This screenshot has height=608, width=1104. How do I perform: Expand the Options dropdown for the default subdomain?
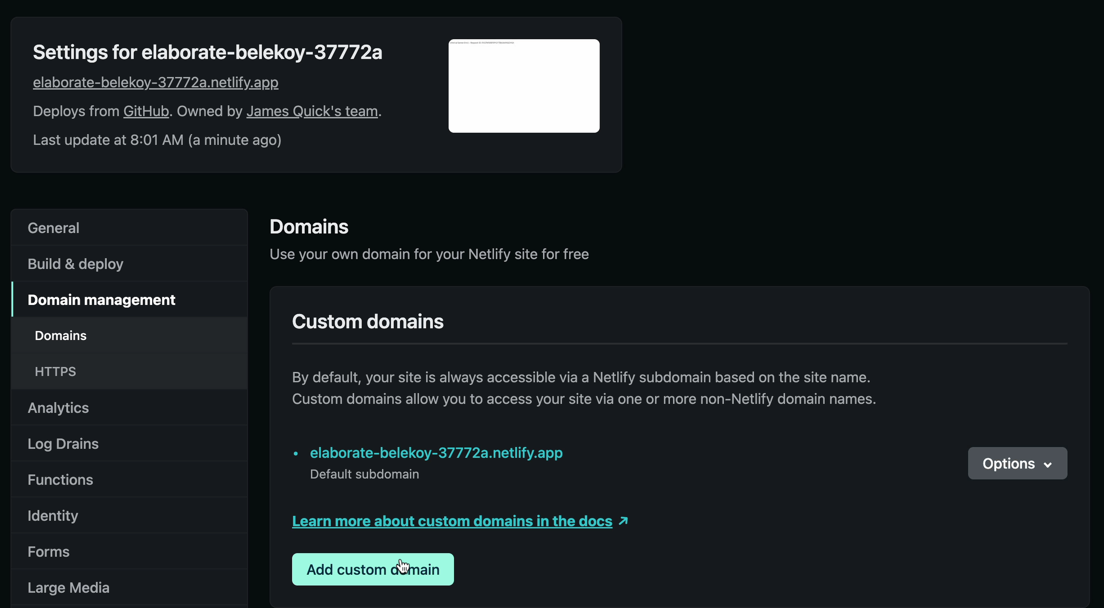pos(1017,464)
